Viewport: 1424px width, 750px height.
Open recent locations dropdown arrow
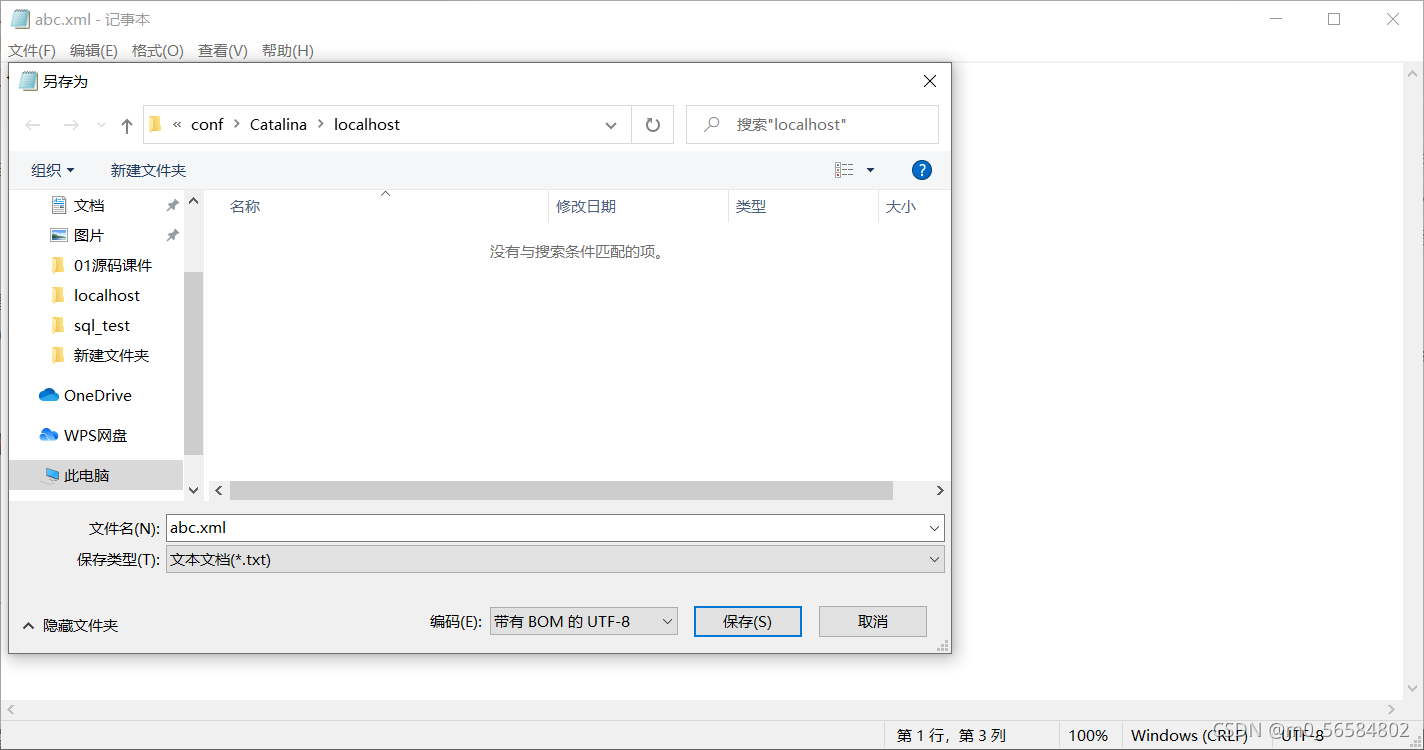(101, 125)
